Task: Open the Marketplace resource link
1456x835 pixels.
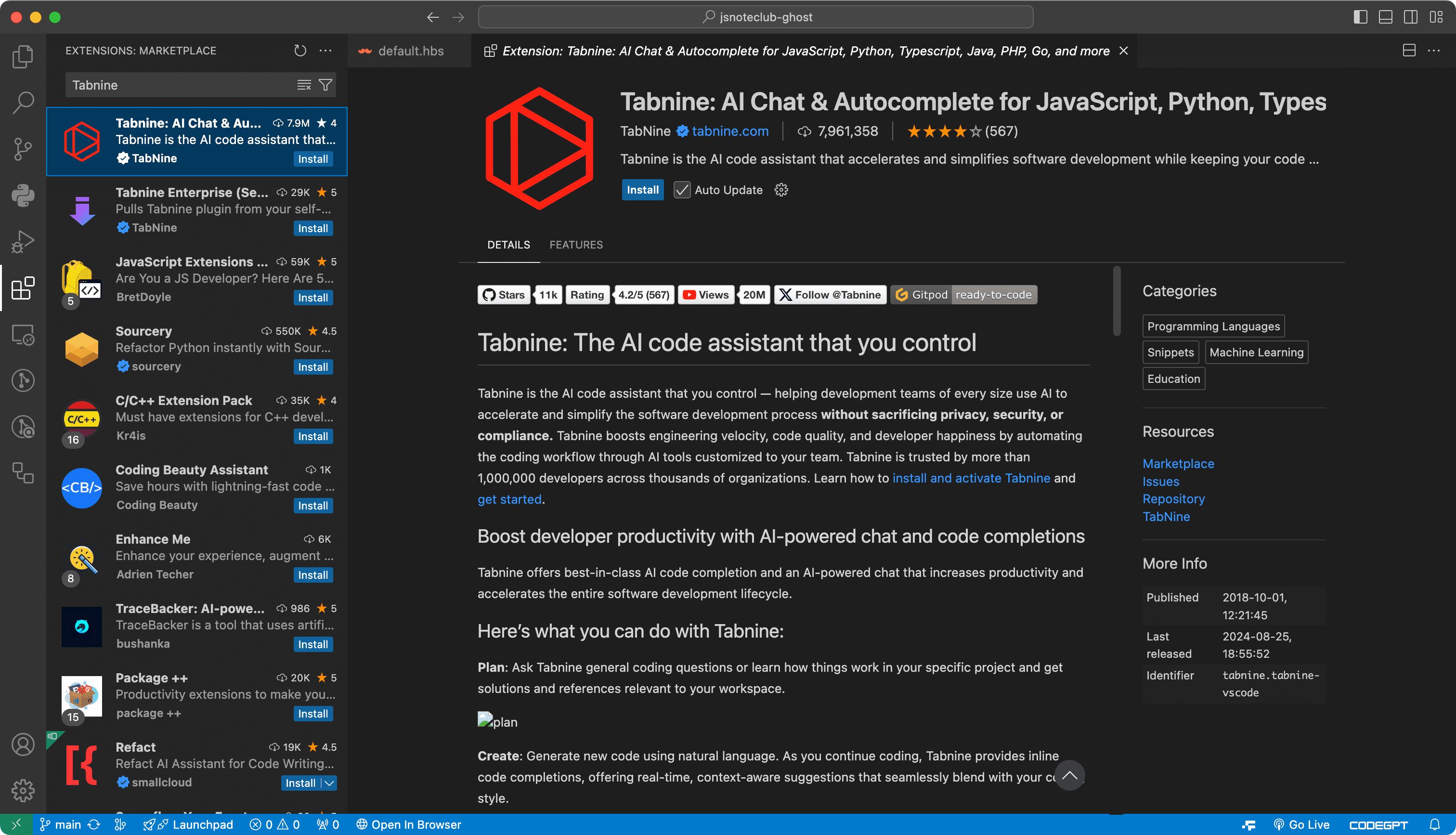Action: (1178, 463)
